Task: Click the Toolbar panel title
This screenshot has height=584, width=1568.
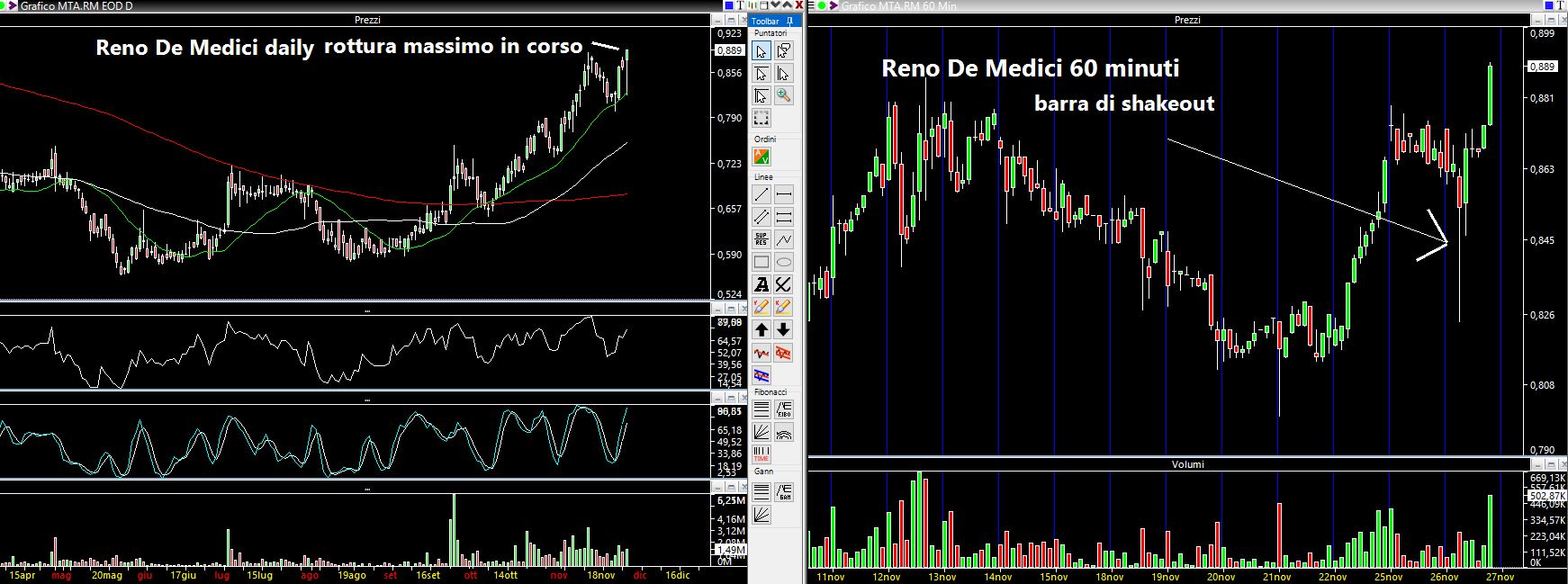Action: pyautogui.click(x=765, y=21)
